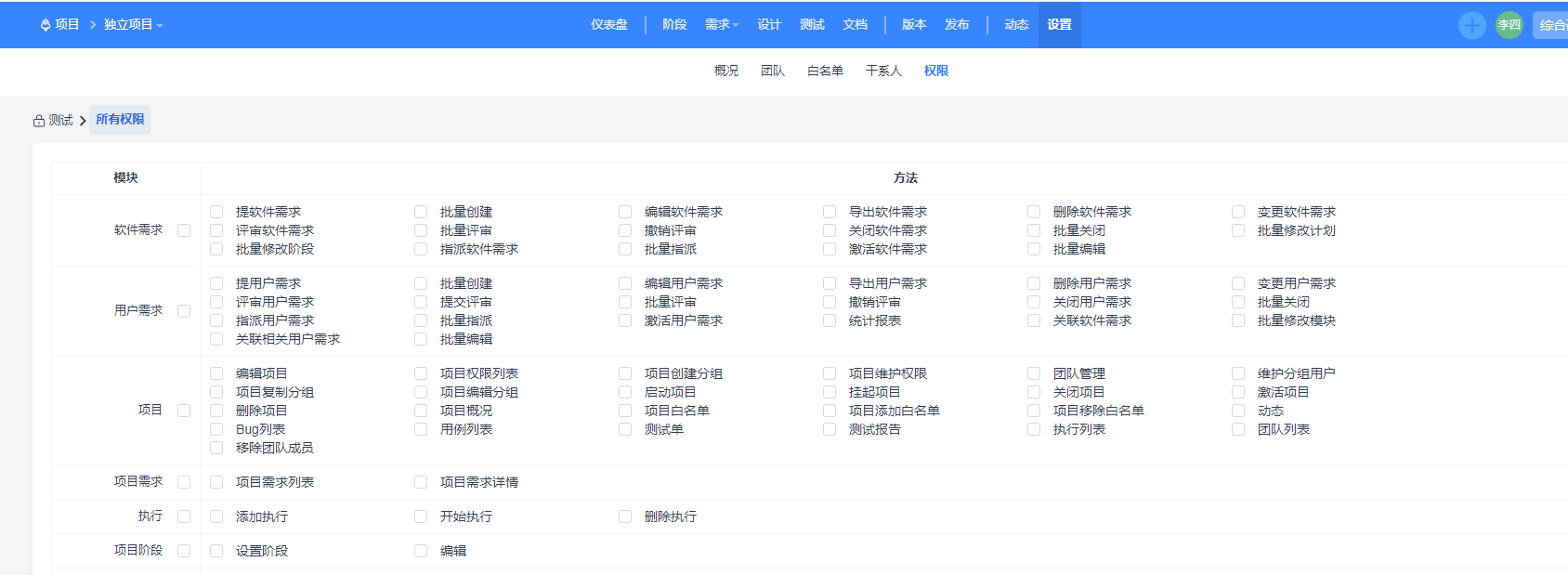1568x575 pixels.
Task: Open the 白名单 sub-tab
Action: (825, 71)
